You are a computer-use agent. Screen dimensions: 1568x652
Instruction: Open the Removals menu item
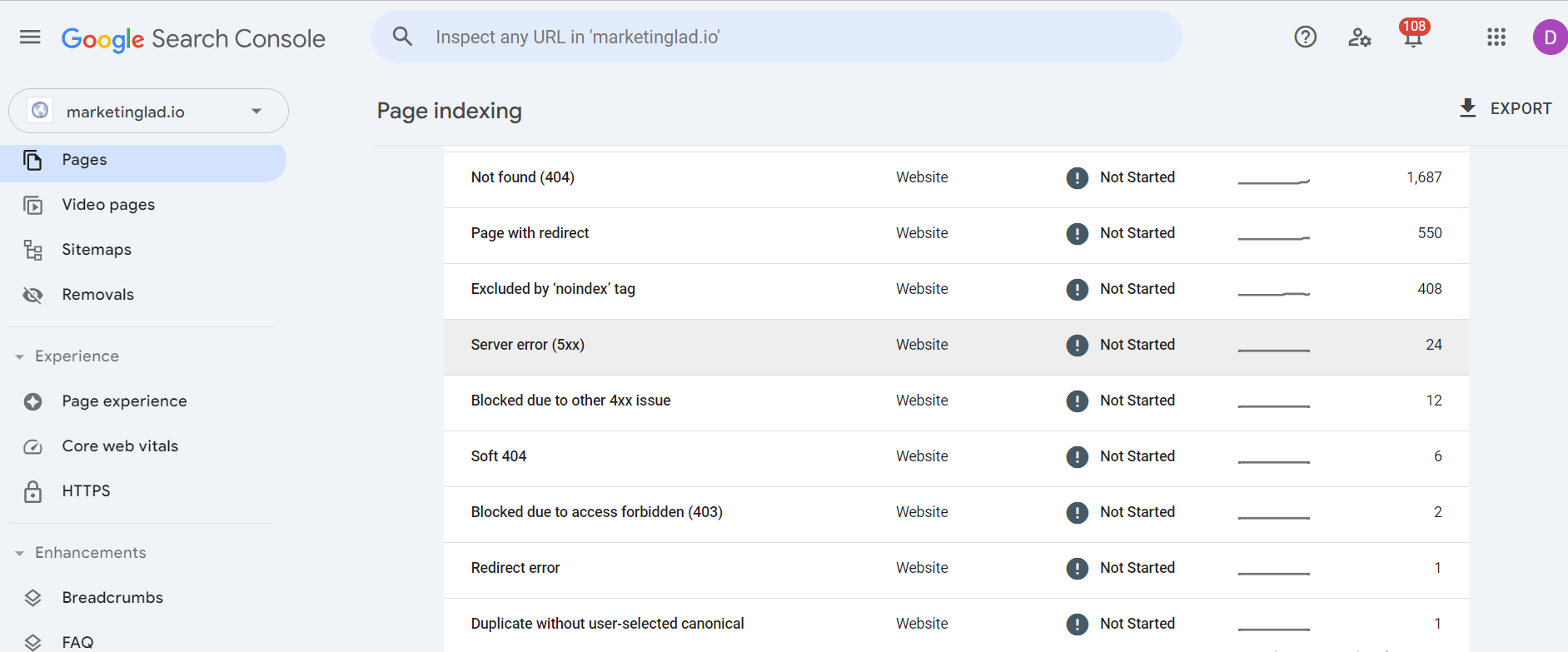pos(97,295)
